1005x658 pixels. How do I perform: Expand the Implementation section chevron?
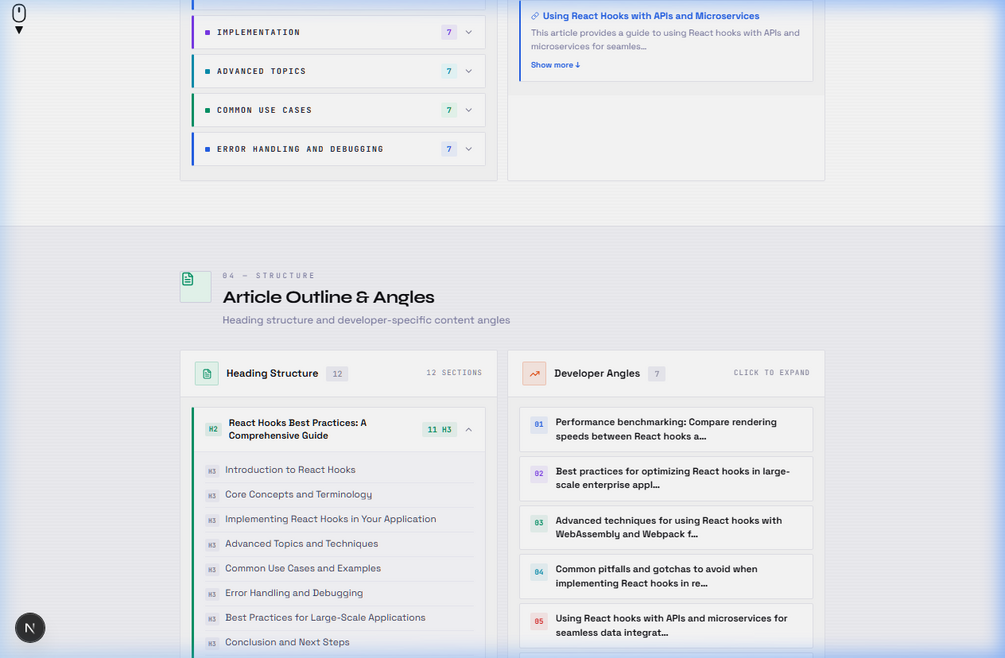pyautogui.click(x=469, y=32)
